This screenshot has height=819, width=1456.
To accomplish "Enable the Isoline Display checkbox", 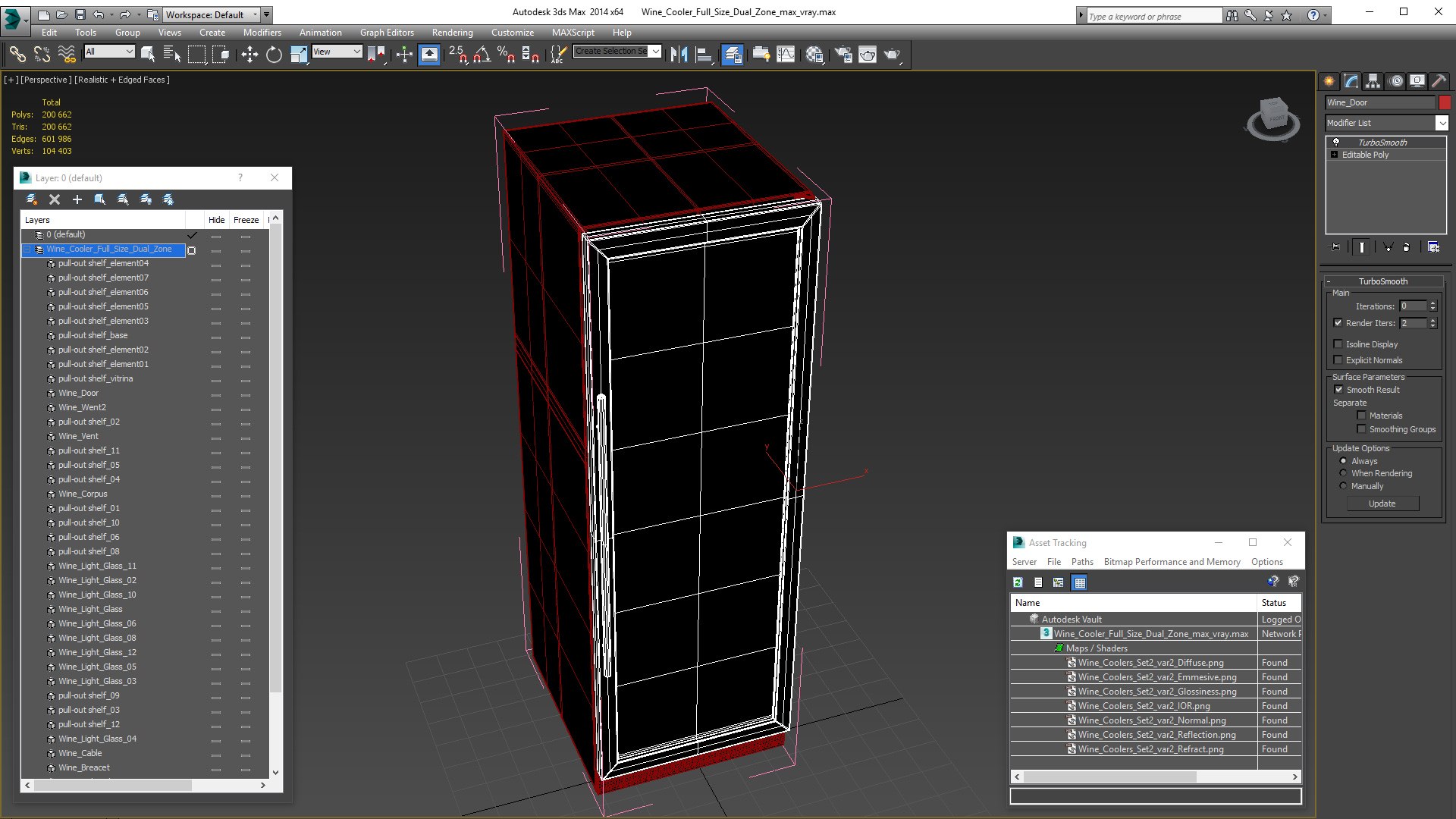I will tap(1338, 344).
